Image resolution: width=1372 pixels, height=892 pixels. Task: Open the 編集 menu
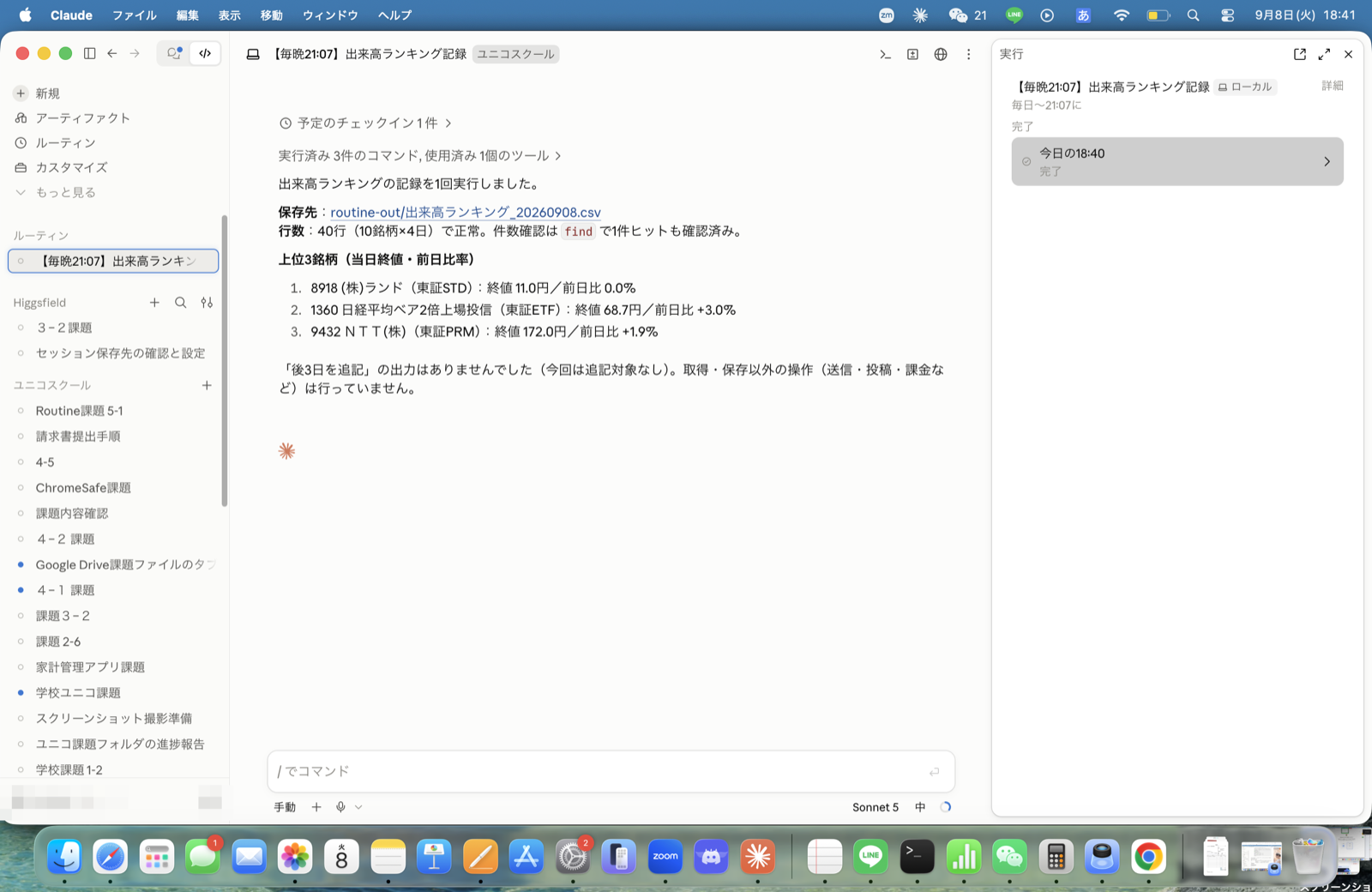(187, 15)
